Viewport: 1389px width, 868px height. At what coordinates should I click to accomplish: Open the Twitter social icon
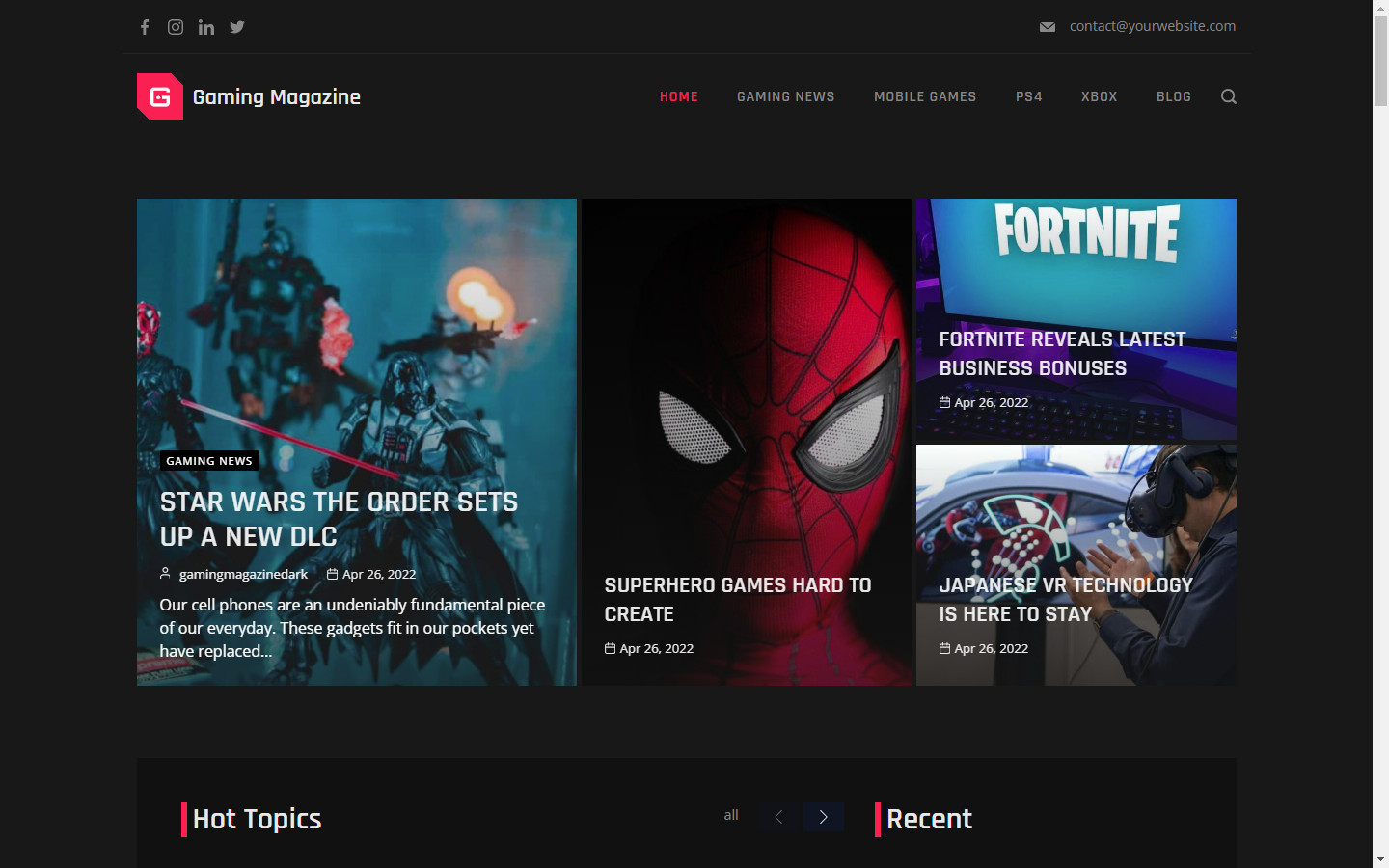[x=237, y=27]
